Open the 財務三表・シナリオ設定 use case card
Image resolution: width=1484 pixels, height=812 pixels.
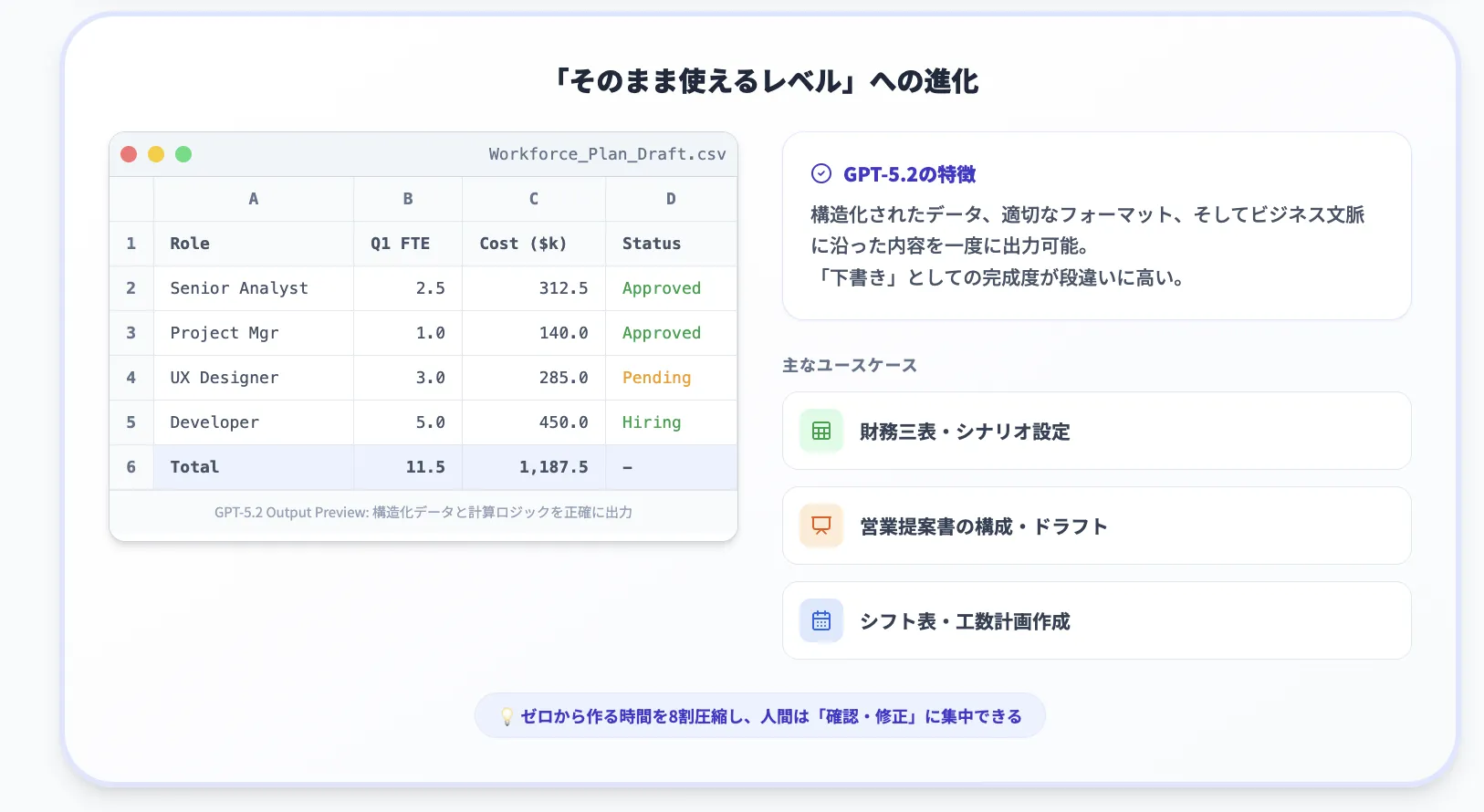point(1097,431)
